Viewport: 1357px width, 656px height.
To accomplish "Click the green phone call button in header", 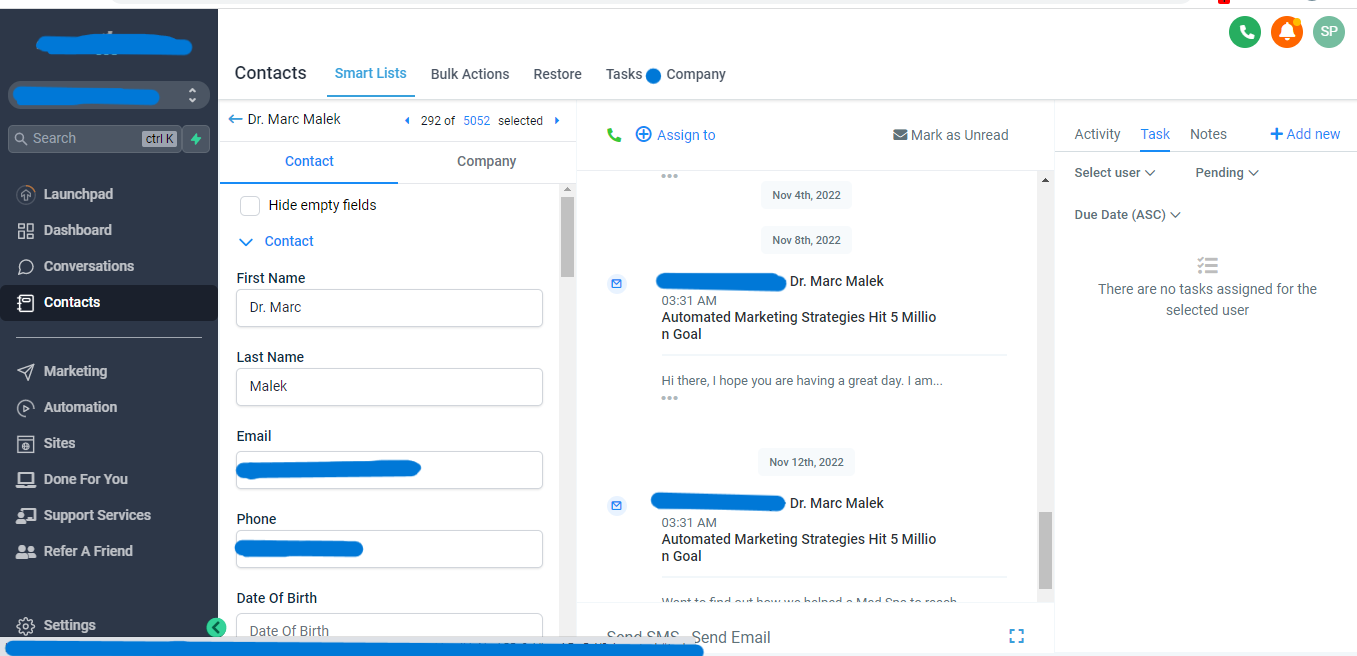I will pyautogui.click(x=1244, y=32).
